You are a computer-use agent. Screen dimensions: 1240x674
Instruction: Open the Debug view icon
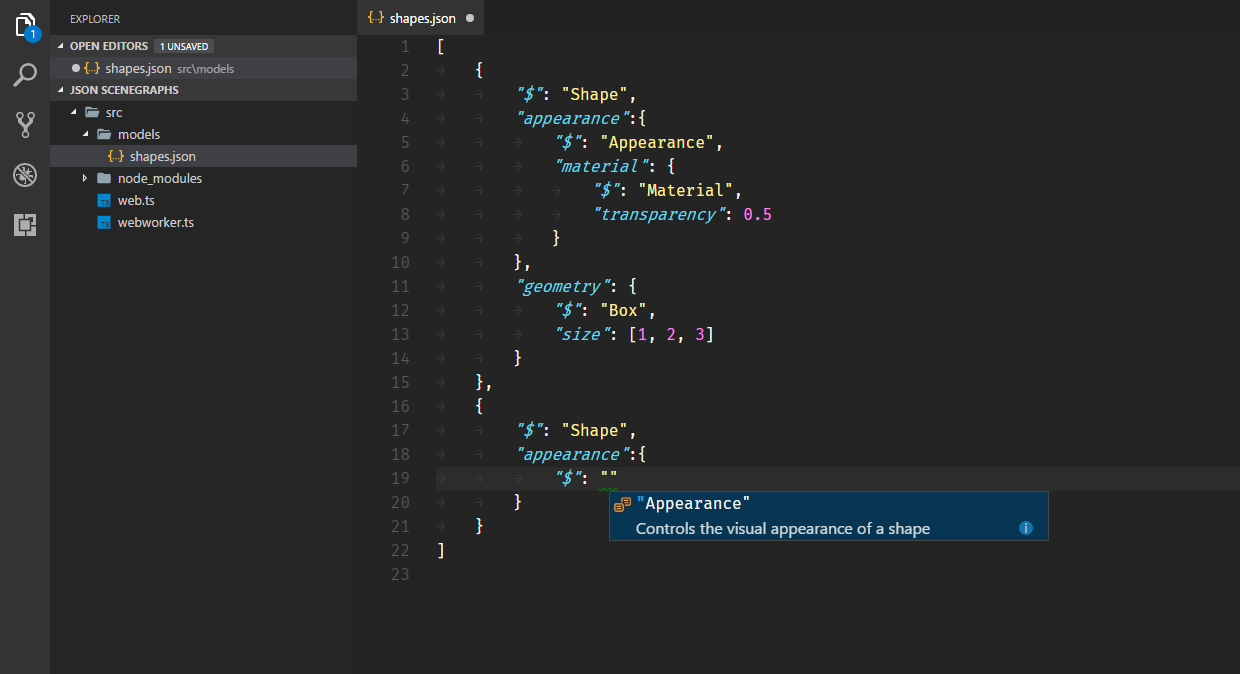coord(25,175)
